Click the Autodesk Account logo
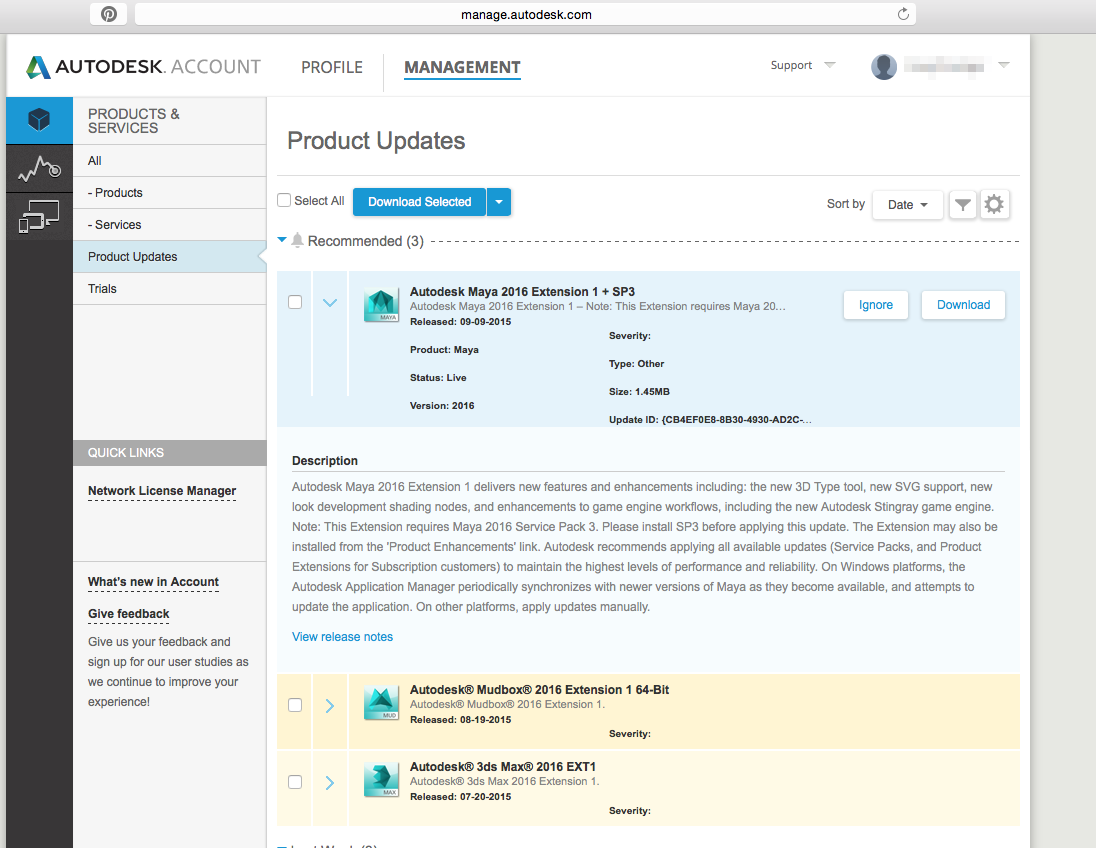This screenshot has height=848, width=1096. pos(143,67)
